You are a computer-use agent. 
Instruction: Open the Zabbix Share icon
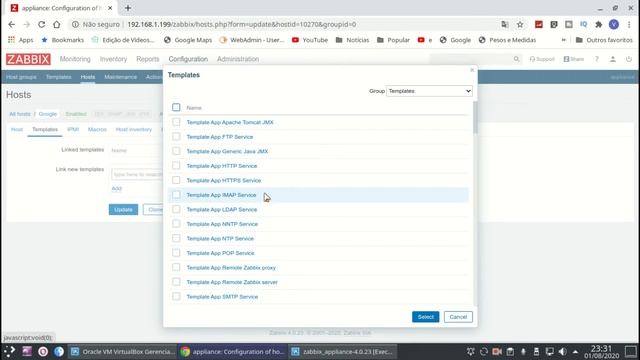574,59
